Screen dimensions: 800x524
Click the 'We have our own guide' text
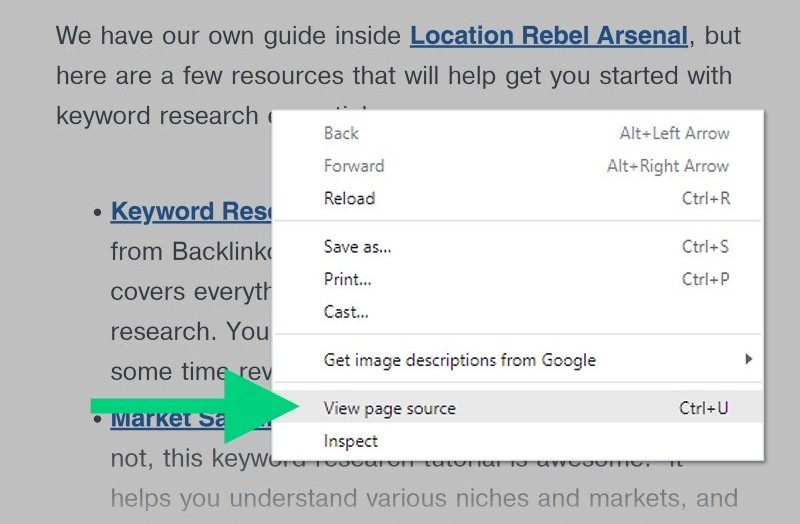(x=230, y=37)
